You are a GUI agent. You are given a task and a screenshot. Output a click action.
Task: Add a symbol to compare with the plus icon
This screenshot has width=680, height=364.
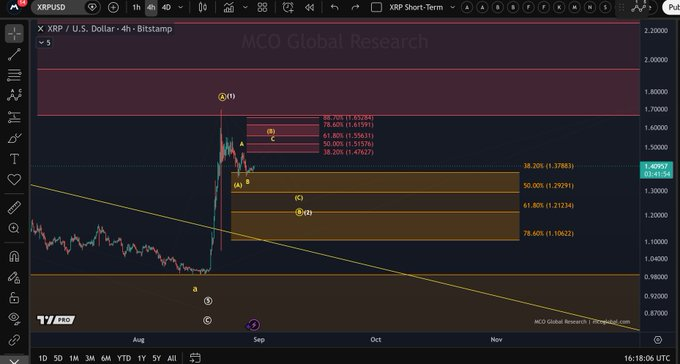(113, 7)
